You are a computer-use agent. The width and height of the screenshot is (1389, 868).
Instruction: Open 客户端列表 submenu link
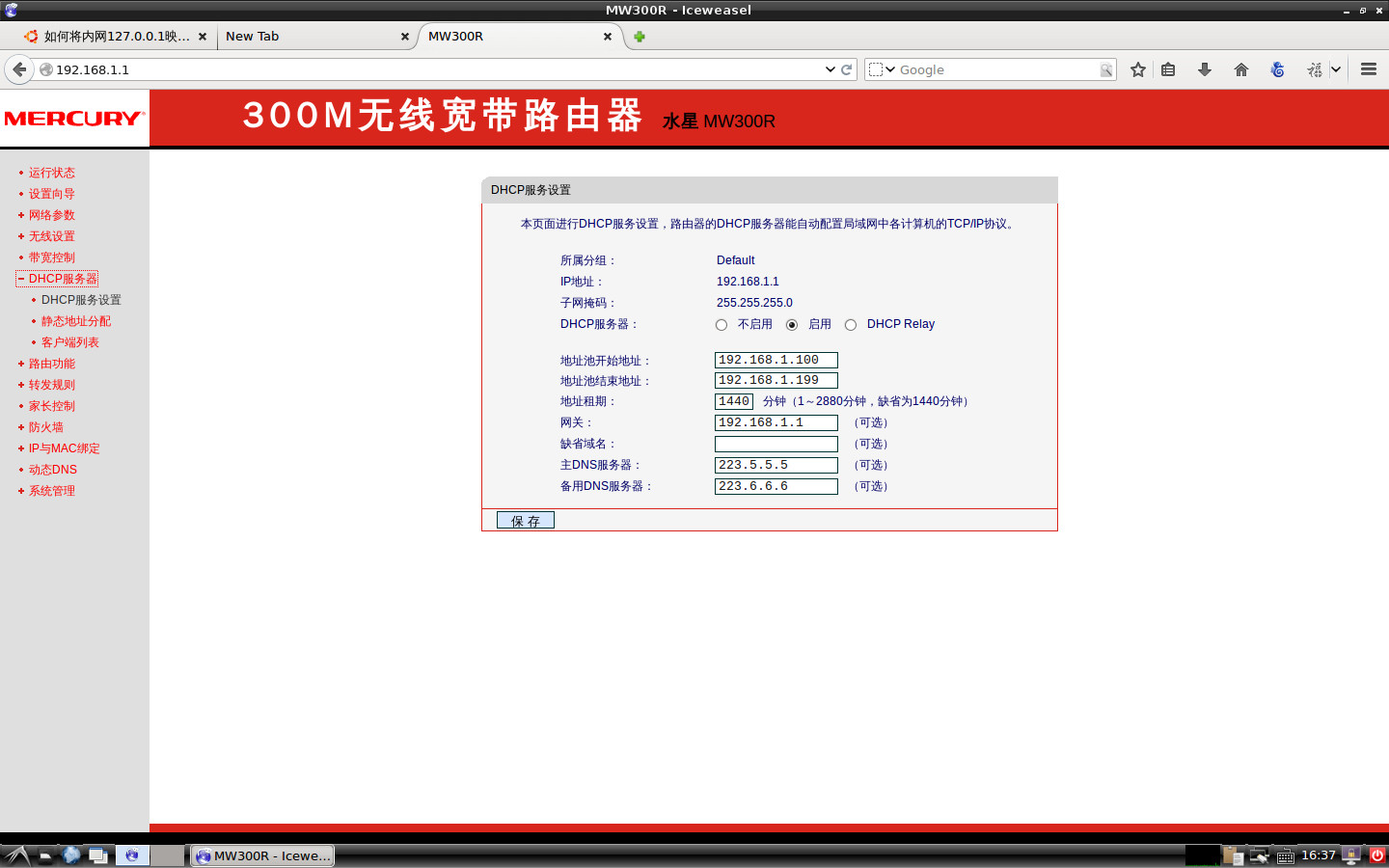(x=69, y=342)
